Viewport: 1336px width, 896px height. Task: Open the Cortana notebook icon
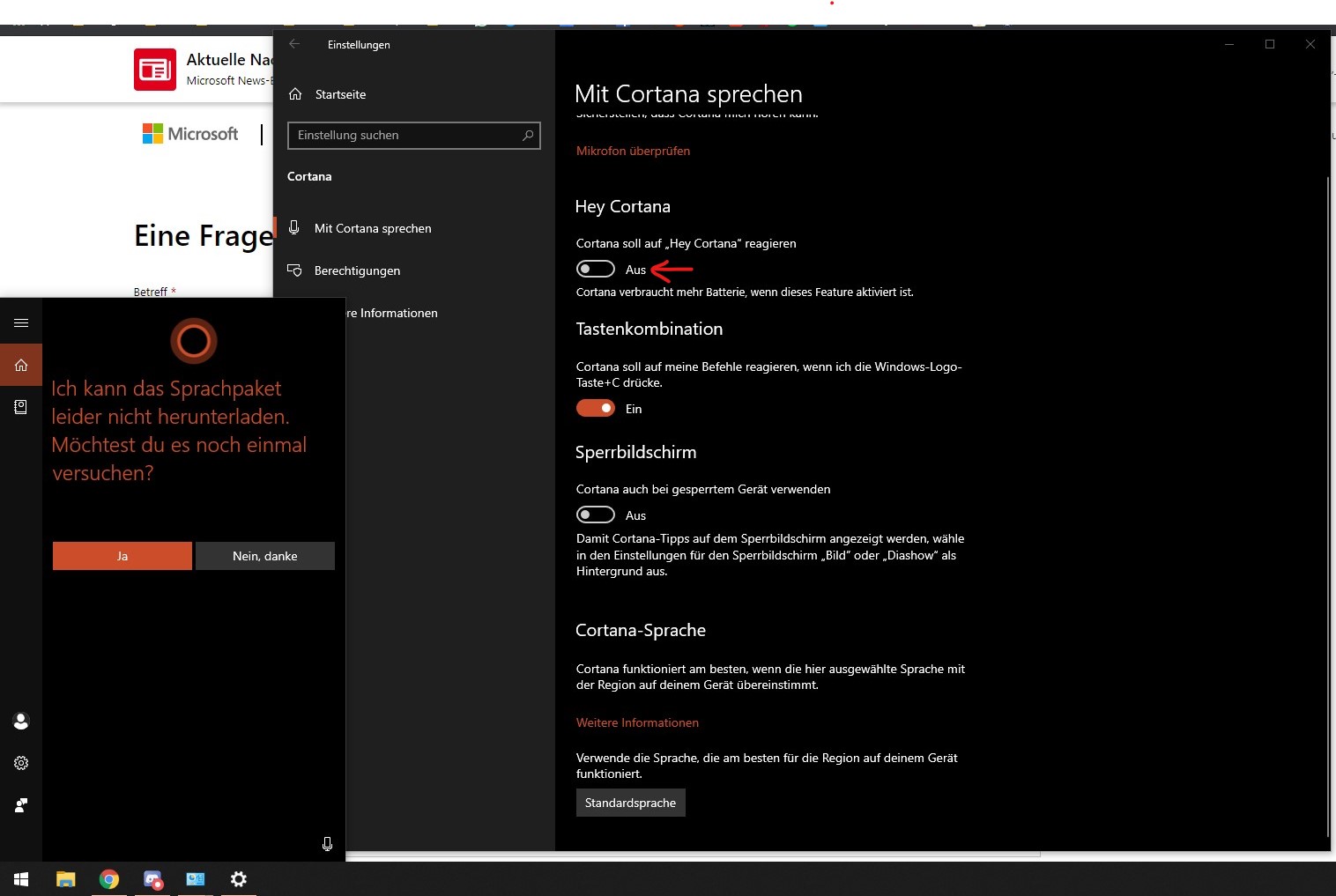[21, 407]
